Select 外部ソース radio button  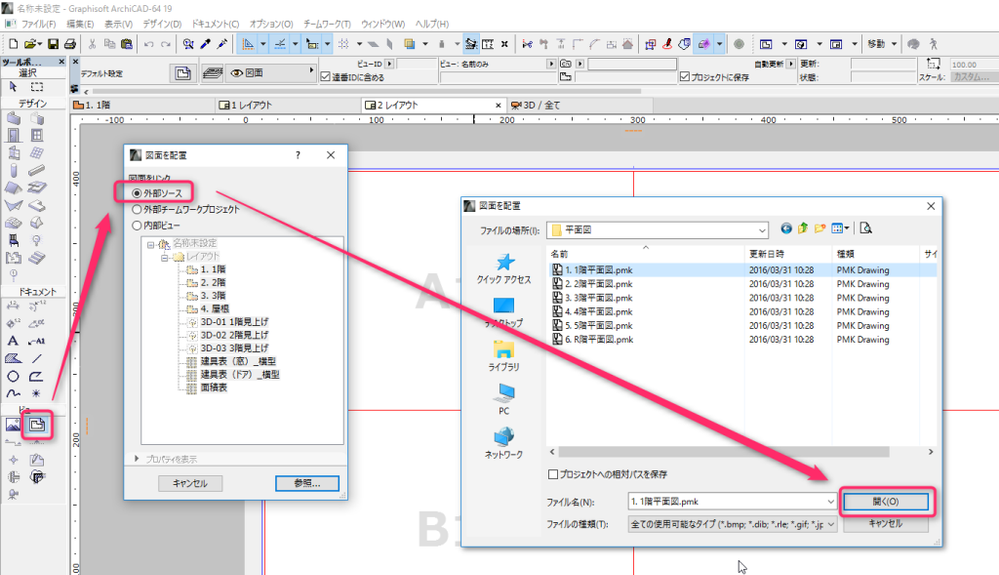[x=136, y=193]
